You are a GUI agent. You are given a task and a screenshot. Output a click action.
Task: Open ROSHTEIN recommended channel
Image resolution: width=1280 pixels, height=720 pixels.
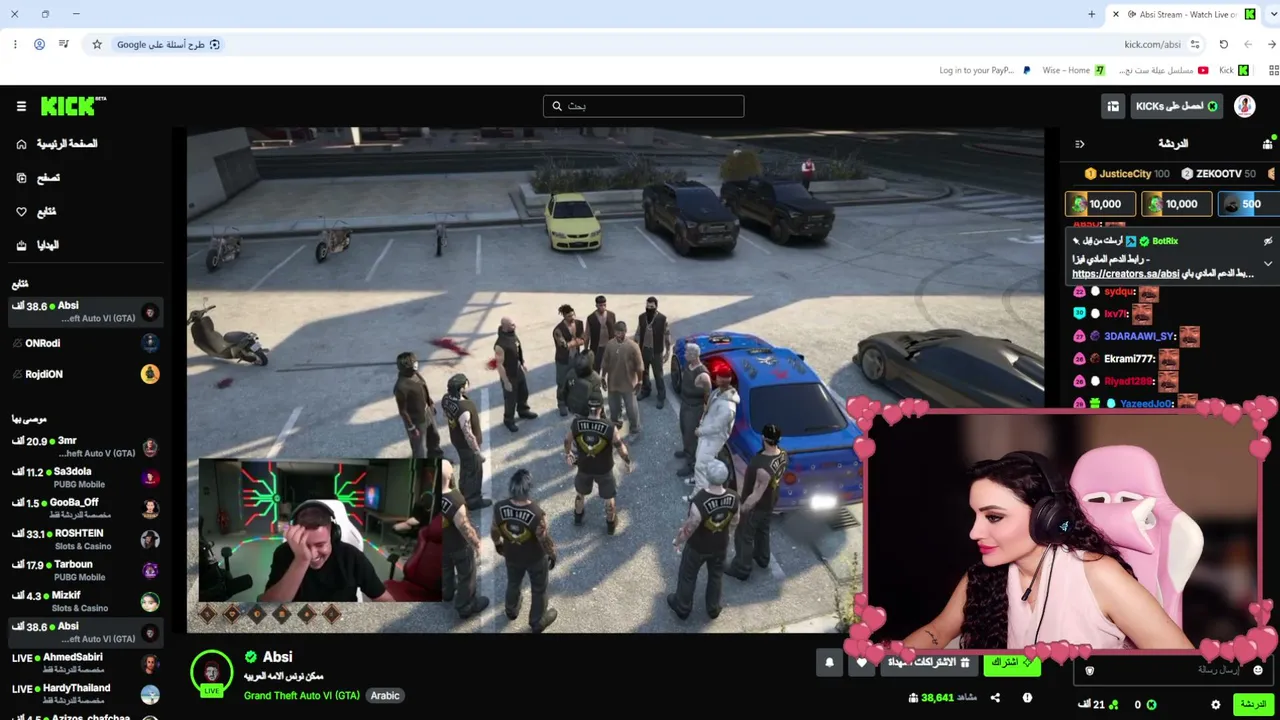84,540
